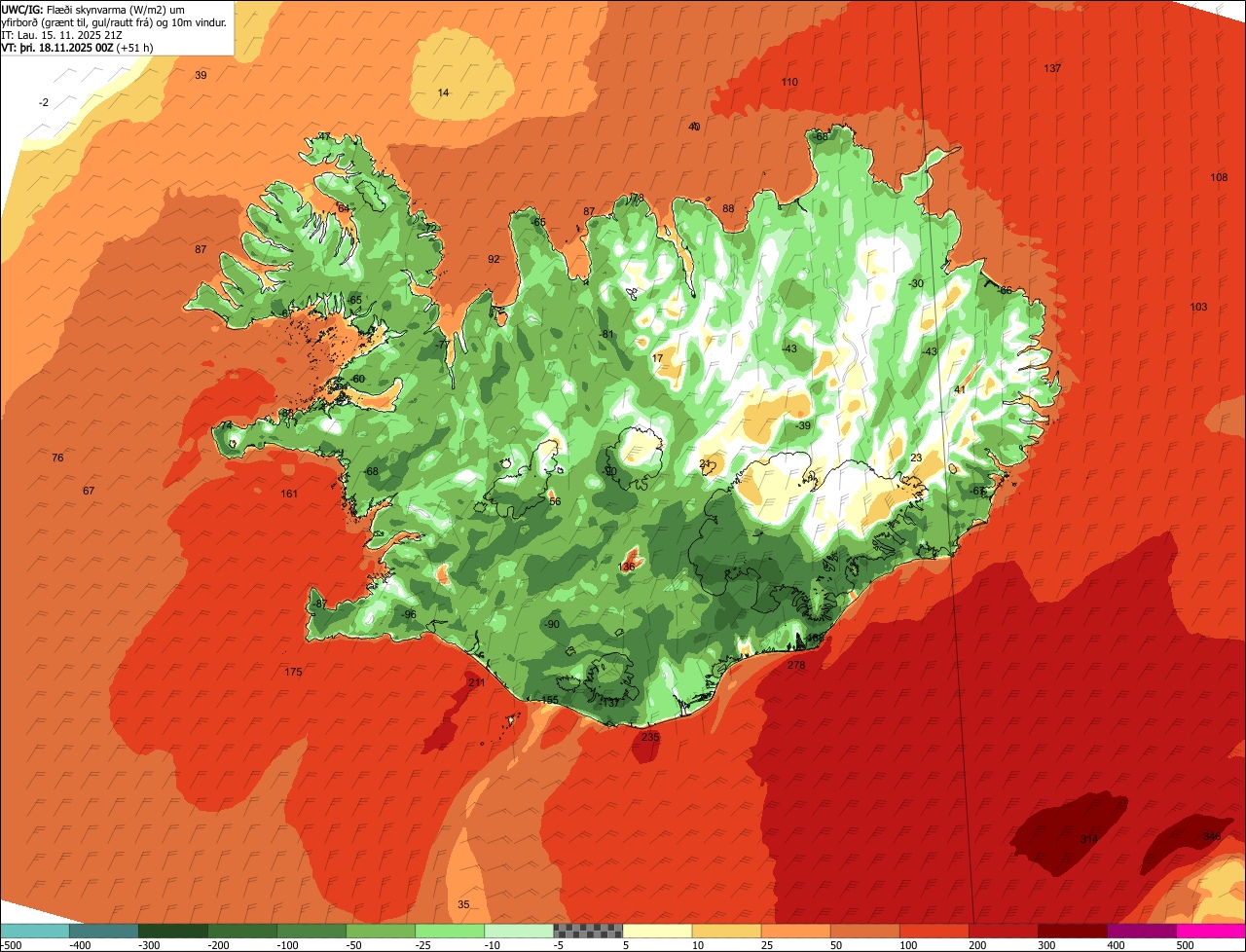Click the '23' flux value
The height and width of the screenshot is (952, 1246).
tap(916, 458)
